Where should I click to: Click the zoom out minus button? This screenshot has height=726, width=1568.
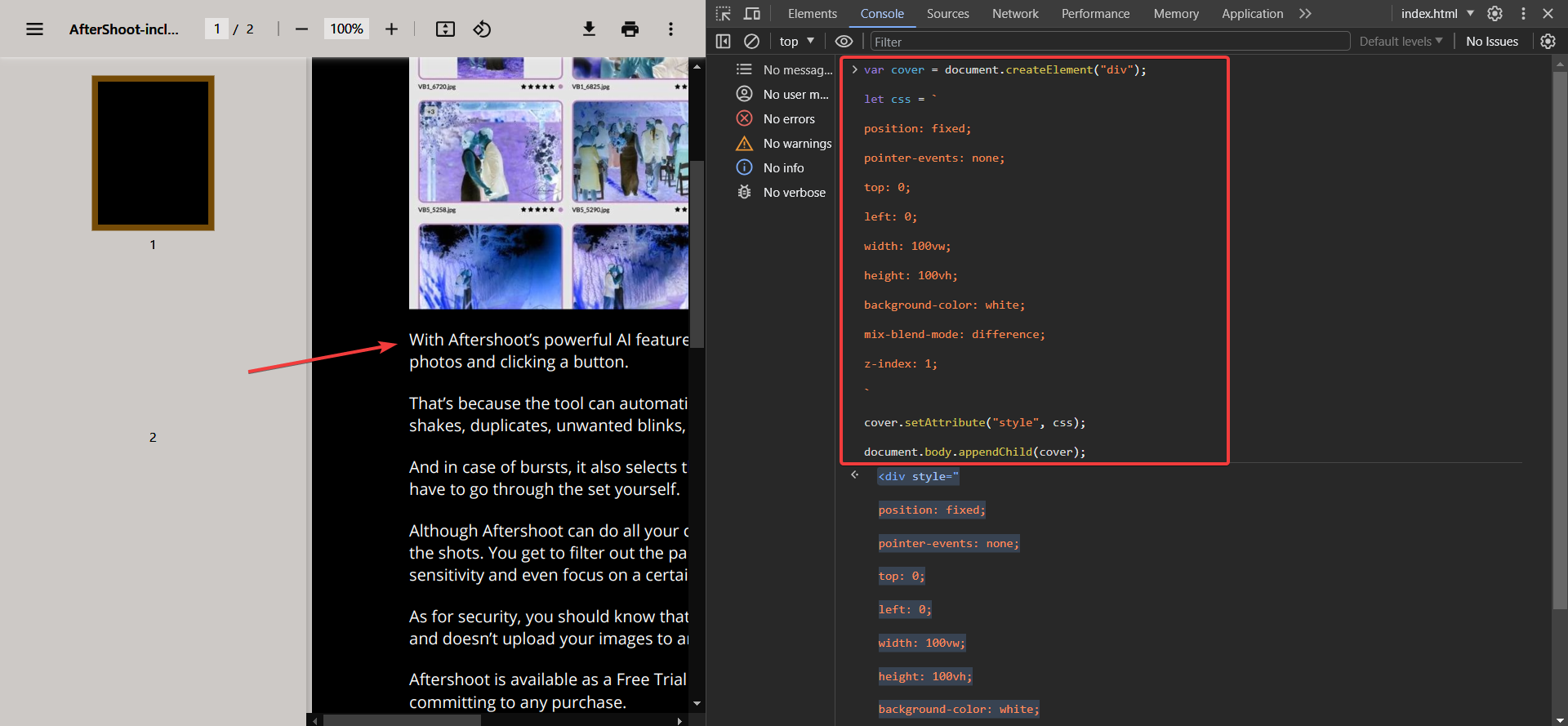click(x=301, y=29)
